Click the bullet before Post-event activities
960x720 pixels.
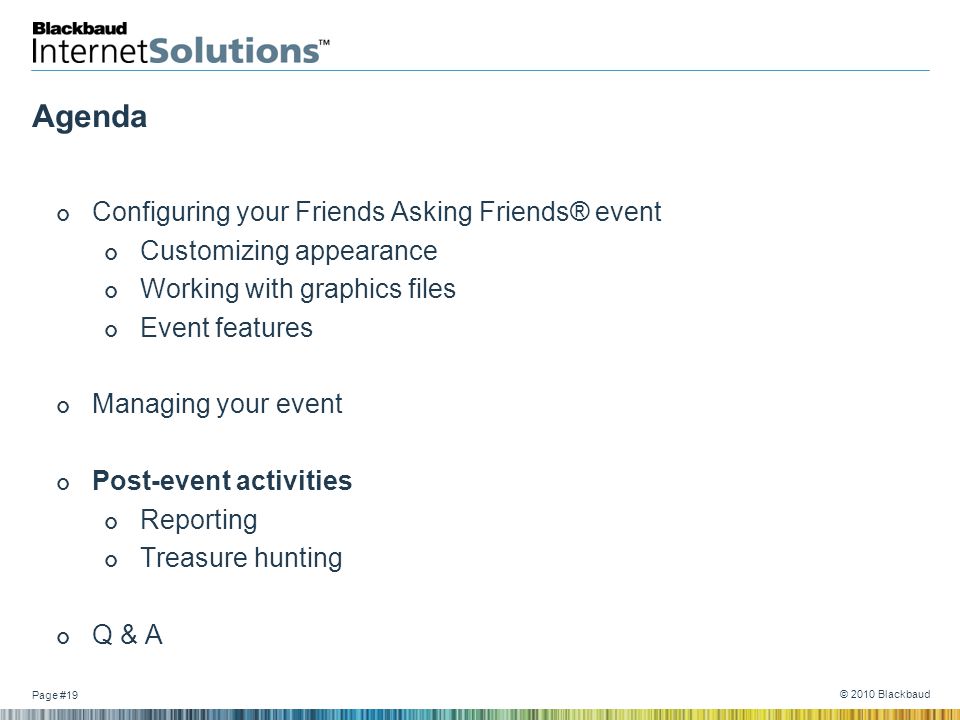63,484
